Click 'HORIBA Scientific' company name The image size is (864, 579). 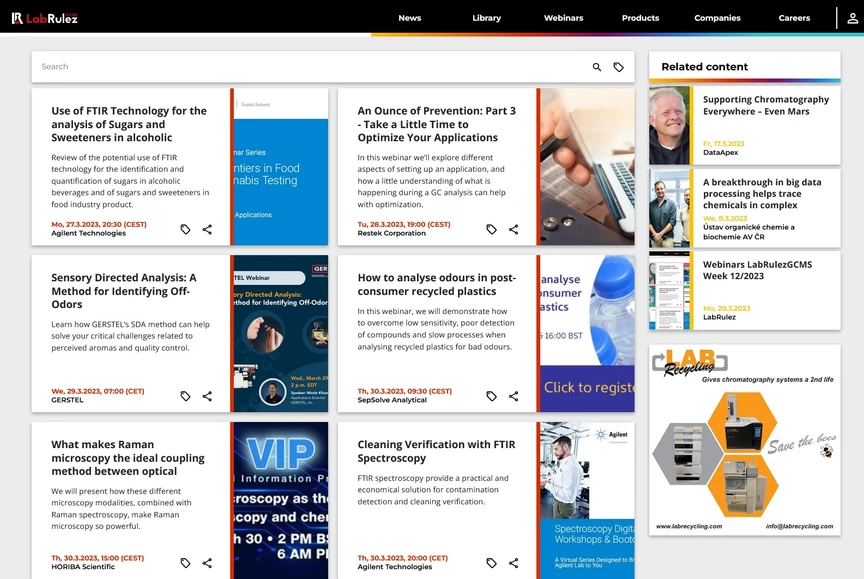[x=83, y=567]
